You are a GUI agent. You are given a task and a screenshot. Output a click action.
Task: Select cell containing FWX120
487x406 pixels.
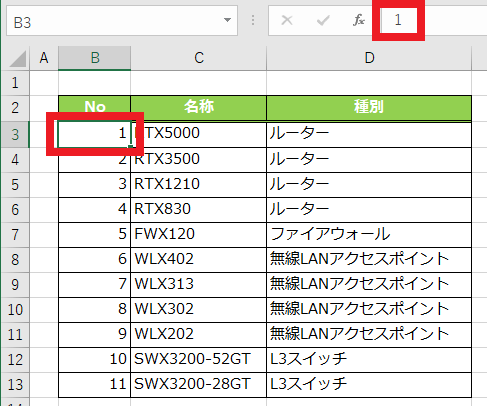pyautogui.click(x=199, y=235)
